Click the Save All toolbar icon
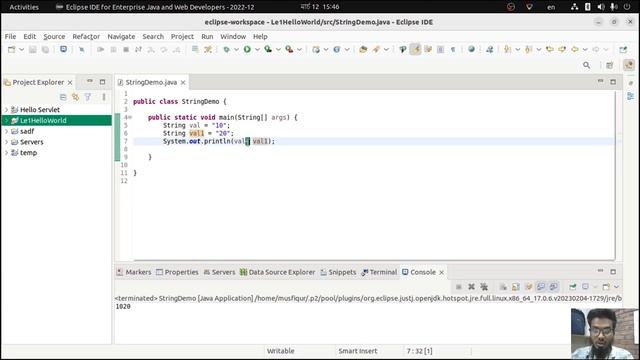Viewport: 640px width, 360px height. pyautogui.click(x=45, y=49)
